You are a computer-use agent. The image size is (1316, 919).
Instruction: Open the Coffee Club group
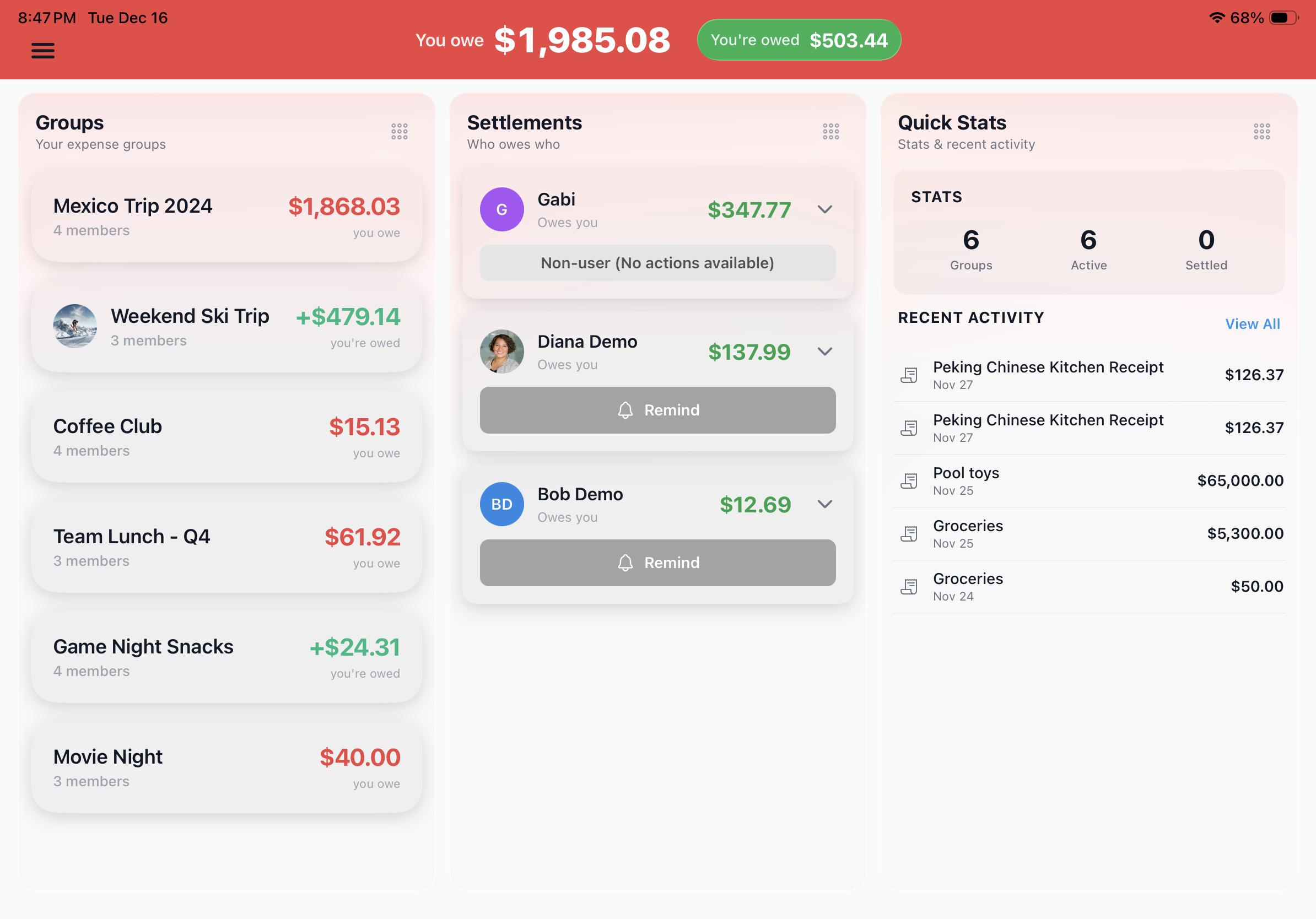[x=226, y=437]
